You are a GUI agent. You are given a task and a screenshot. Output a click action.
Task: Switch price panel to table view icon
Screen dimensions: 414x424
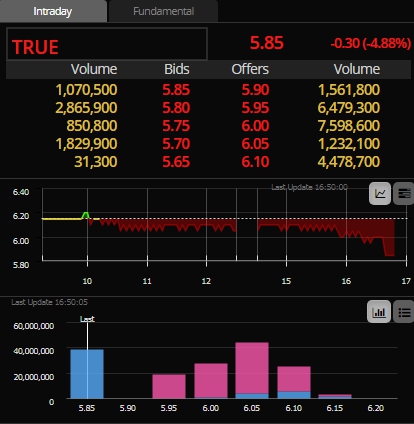tap(404, 193)
